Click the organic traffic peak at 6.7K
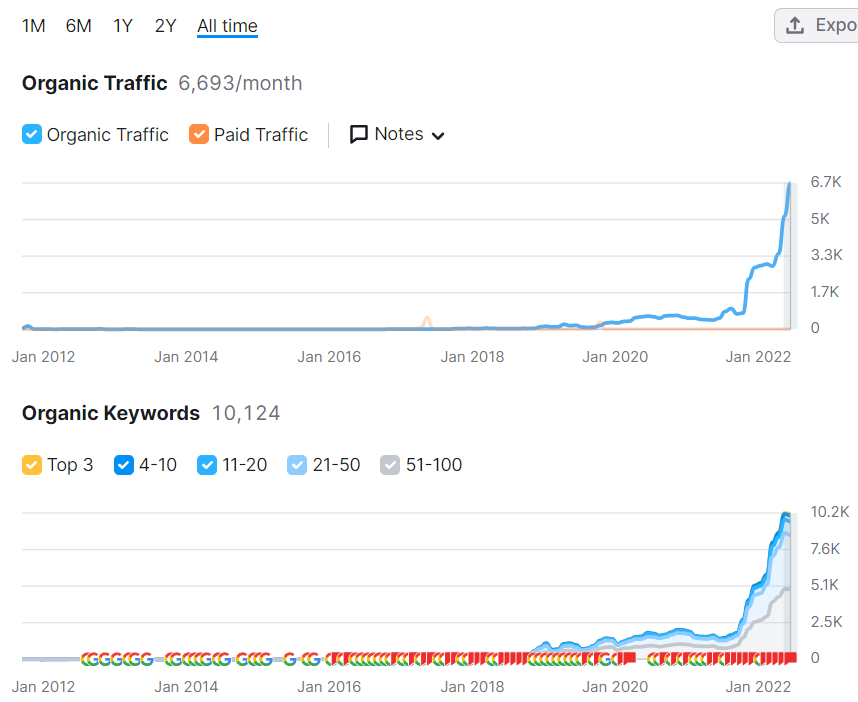The height and width of the screenshot is (702, 858). point(789,184)
